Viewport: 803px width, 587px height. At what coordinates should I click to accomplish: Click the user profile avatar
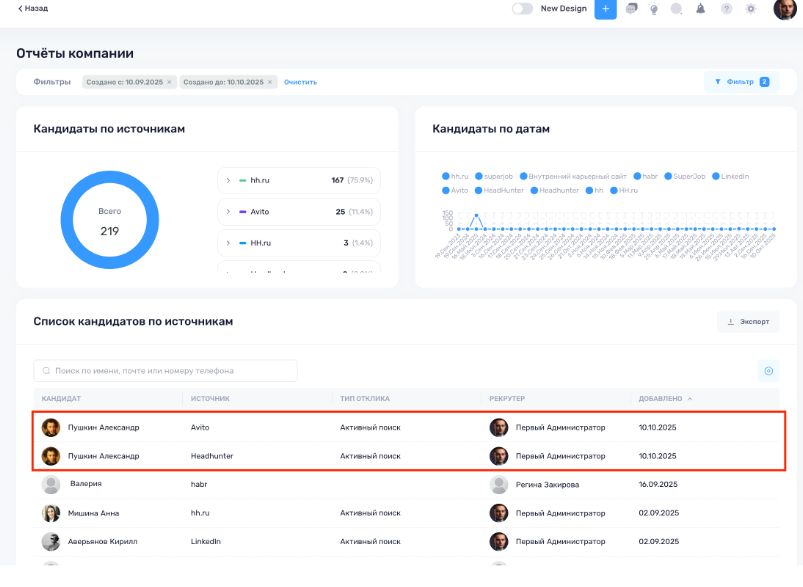(784, 9)
